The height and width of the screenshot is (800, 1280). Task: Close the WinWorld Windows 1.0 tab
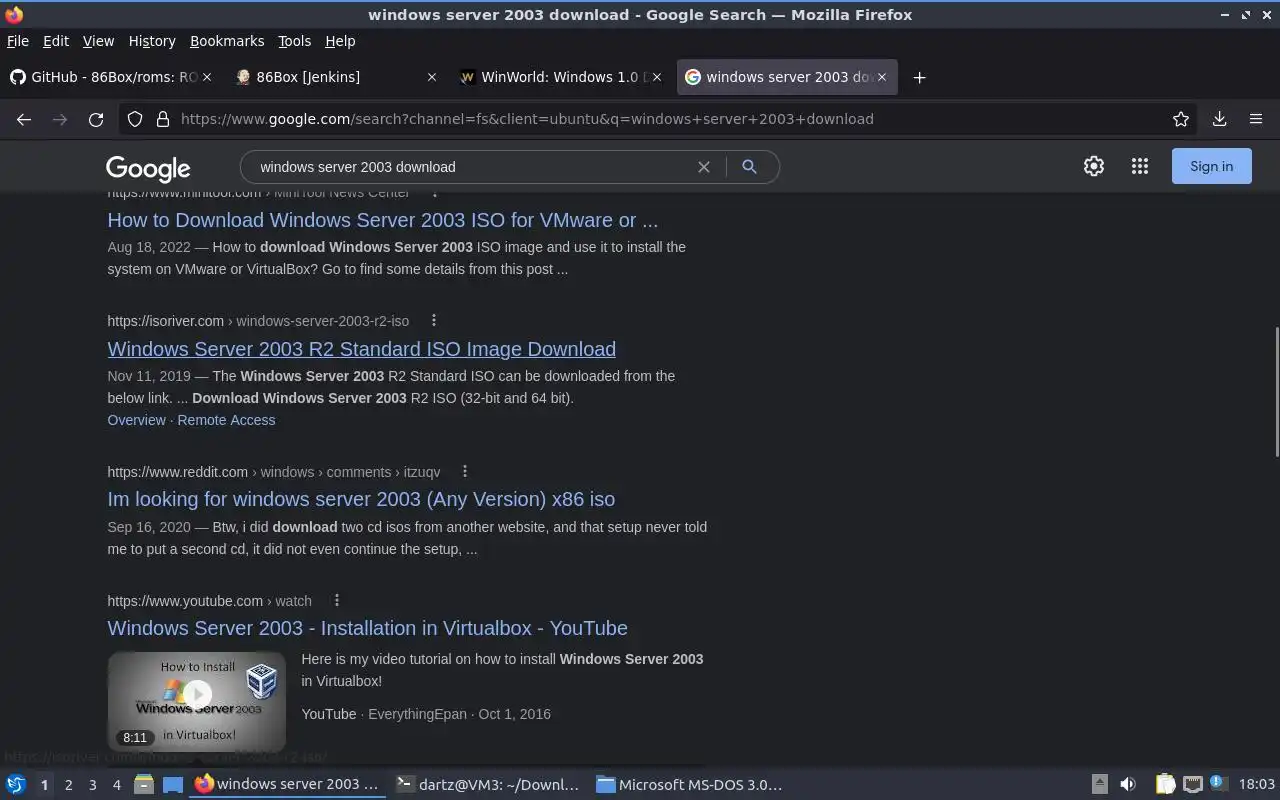point(657,77)
